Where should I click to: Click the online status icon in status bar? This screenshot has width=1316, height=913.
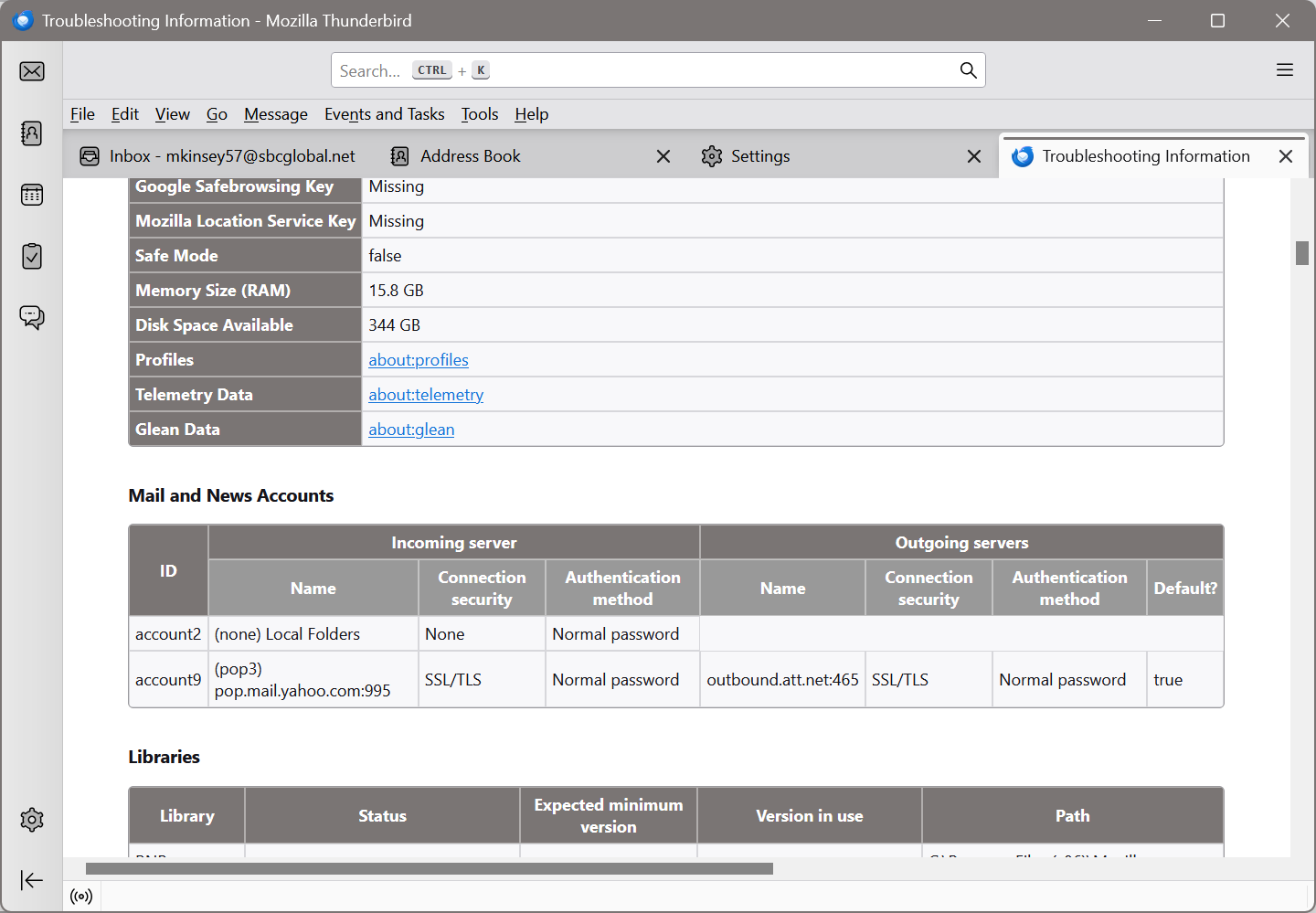(81, 897)
